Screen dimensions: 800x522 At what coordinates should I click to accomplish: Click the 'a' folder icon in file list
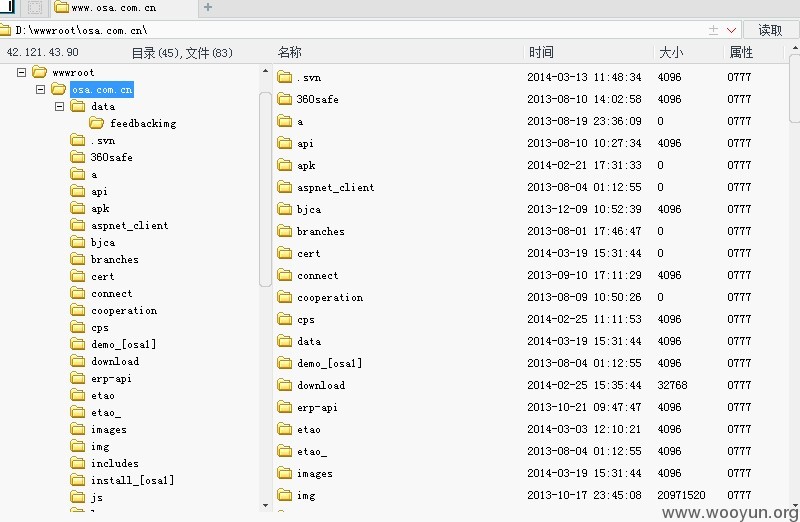click(284, 121)
